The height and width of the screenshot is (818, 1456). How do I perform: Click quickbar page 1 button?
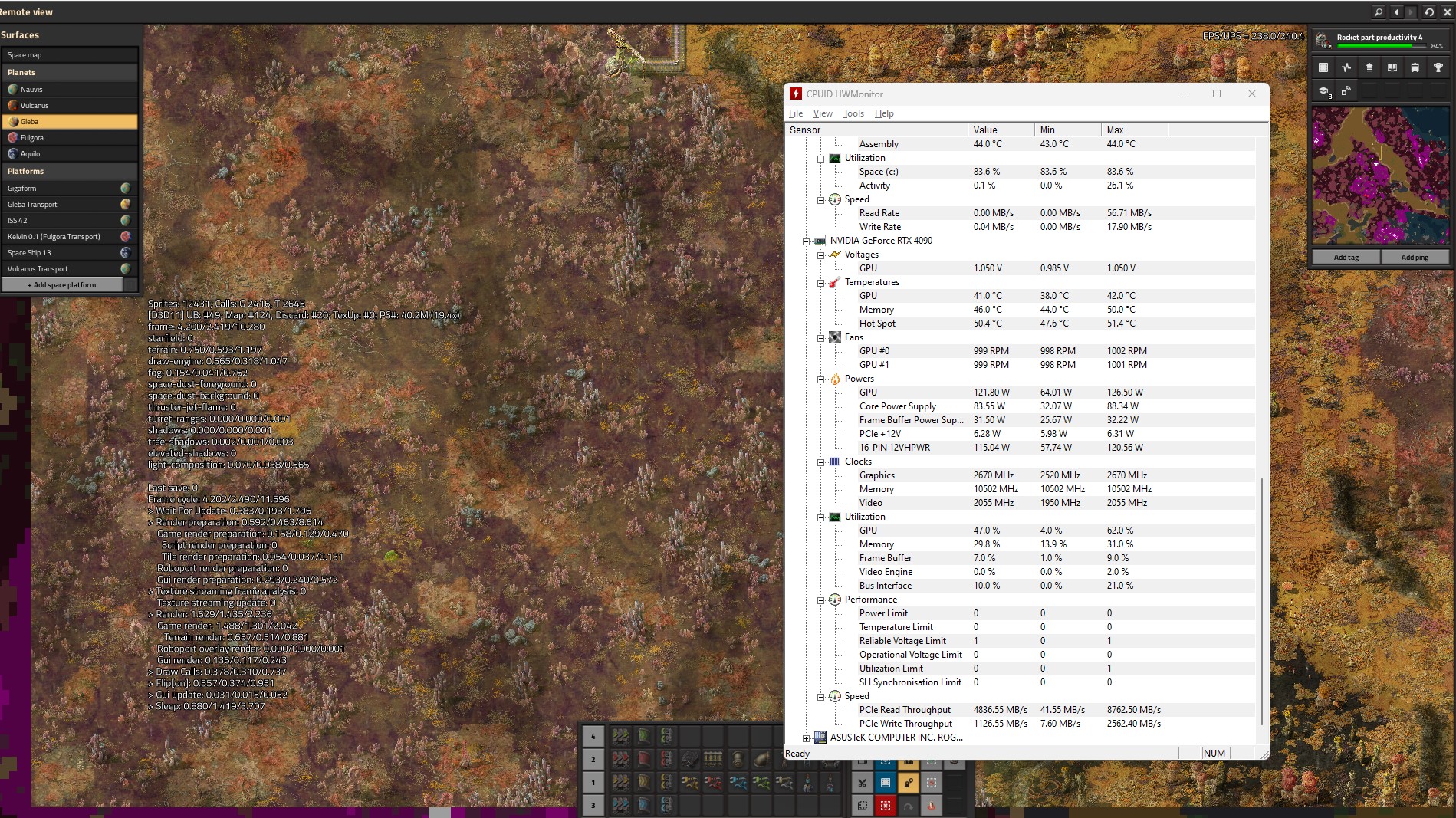coord(593,783)
